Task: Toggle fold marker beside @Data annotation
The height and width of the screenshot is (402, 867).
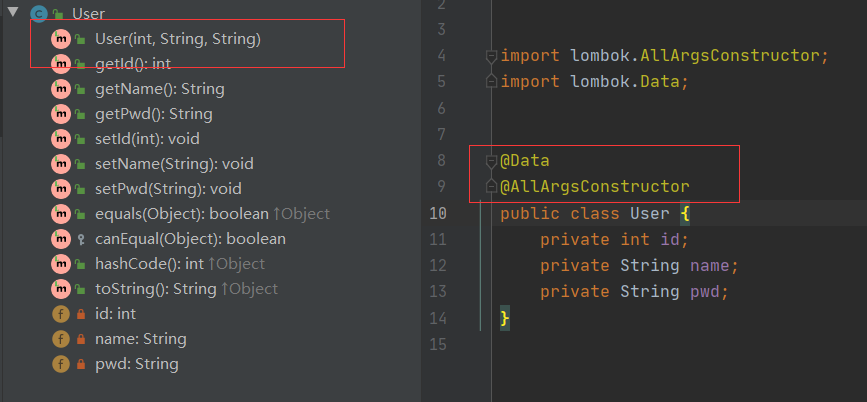Action: click(x=490, y=161)
